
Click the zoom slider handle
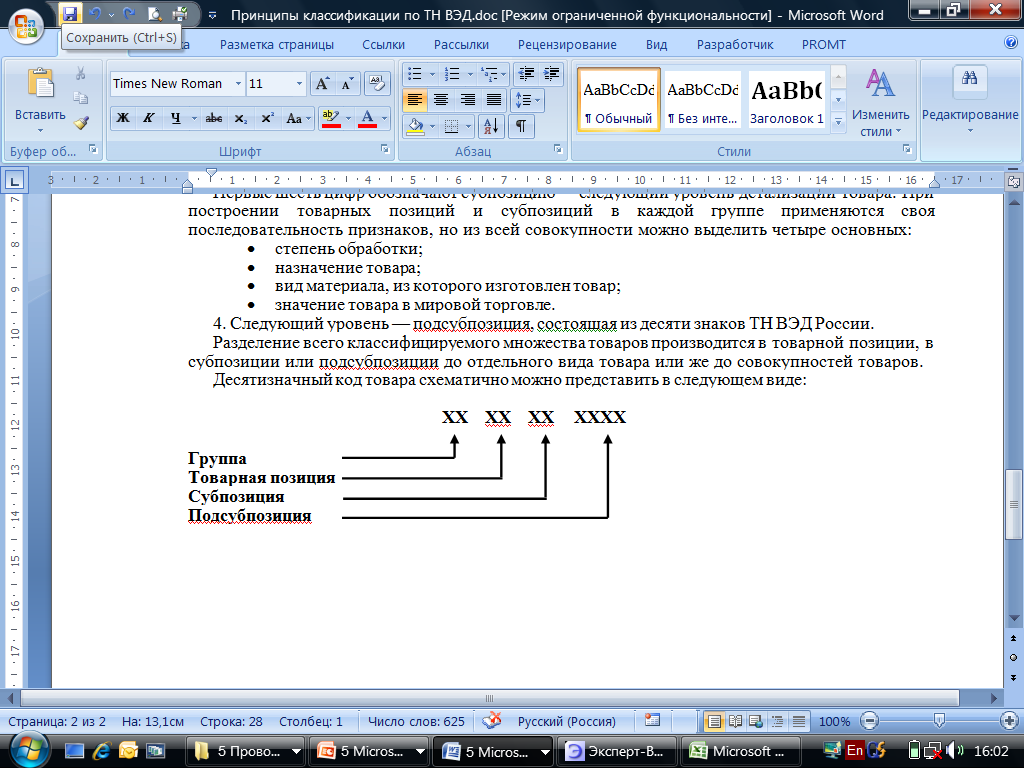(939, 720)
